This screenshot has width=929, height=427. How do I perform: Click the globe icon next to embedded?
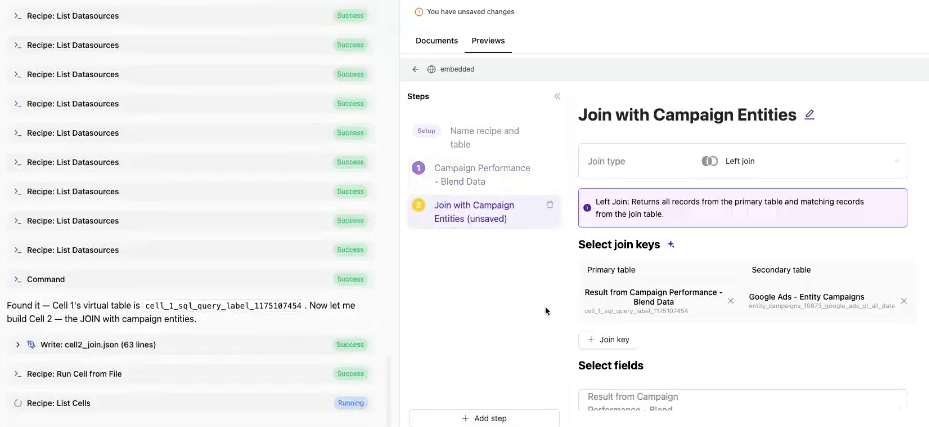pyautogui.click(x=431, y=69)
